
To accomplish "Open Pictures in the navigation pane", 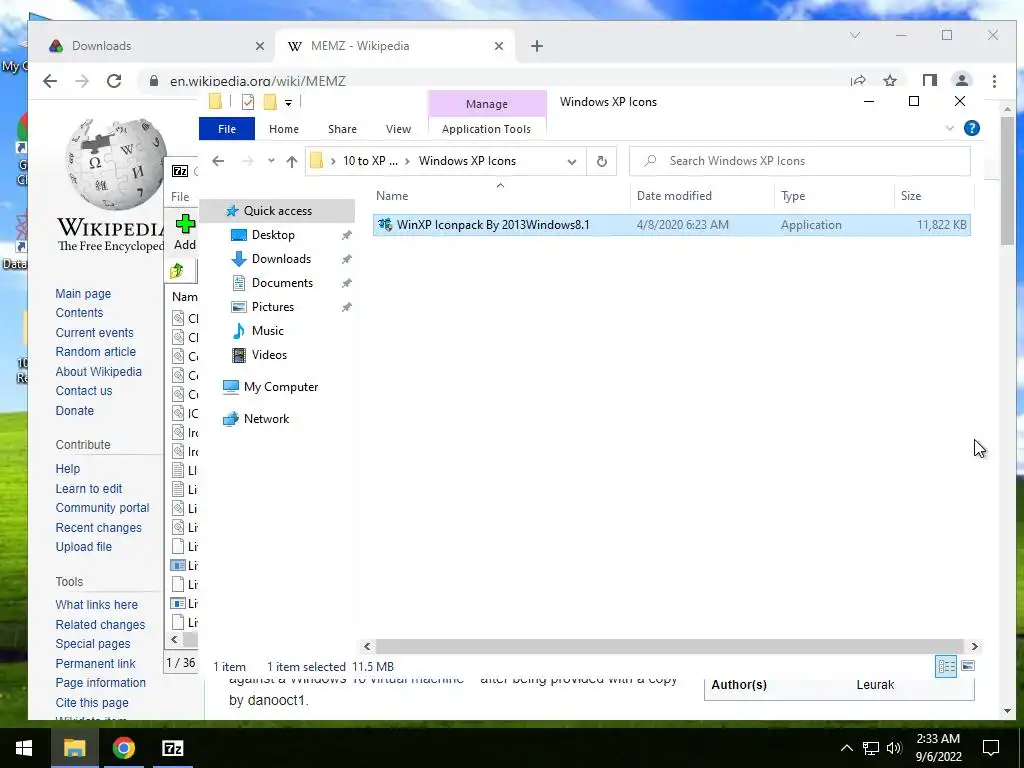I will pos(272,307).
